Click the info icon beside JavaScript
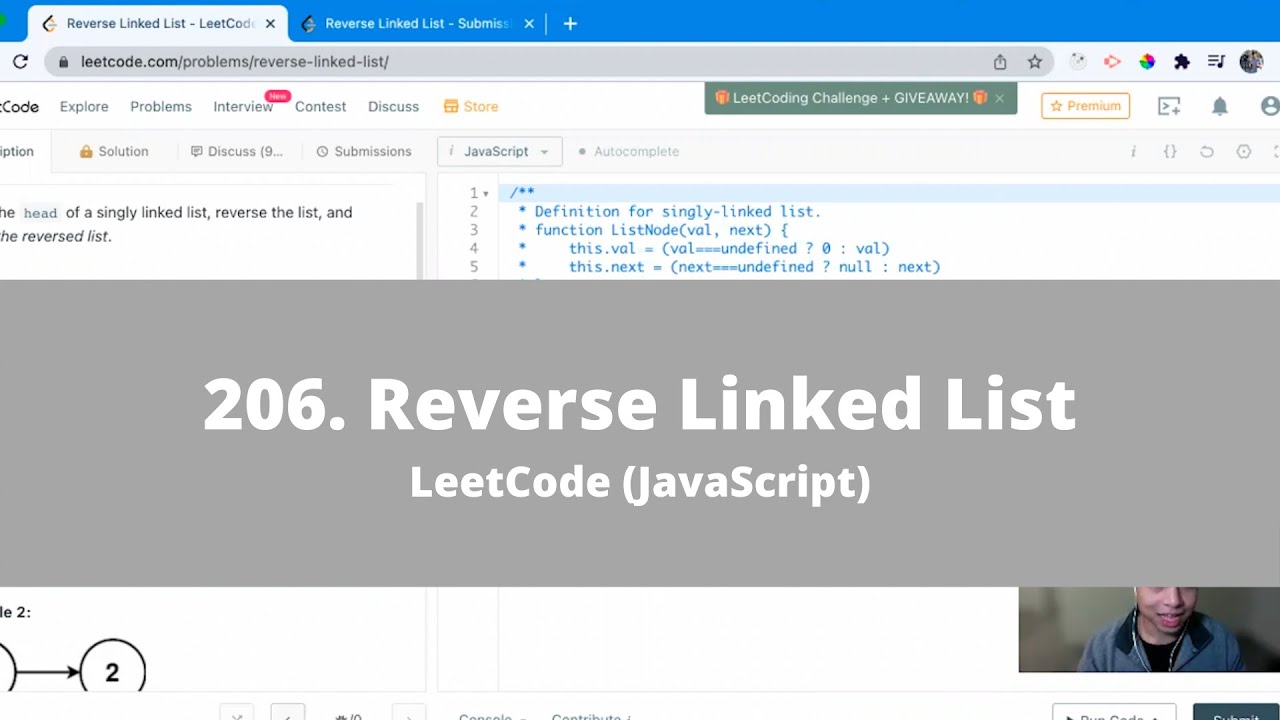 451,151
